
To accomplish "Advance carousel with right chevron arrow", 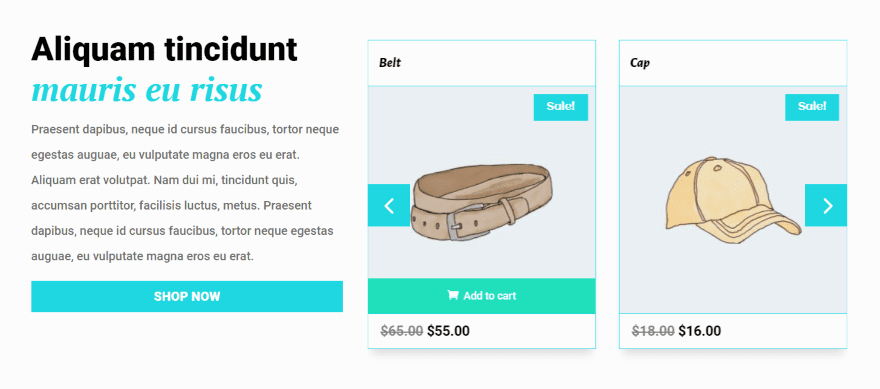I will tap(826, 205).
